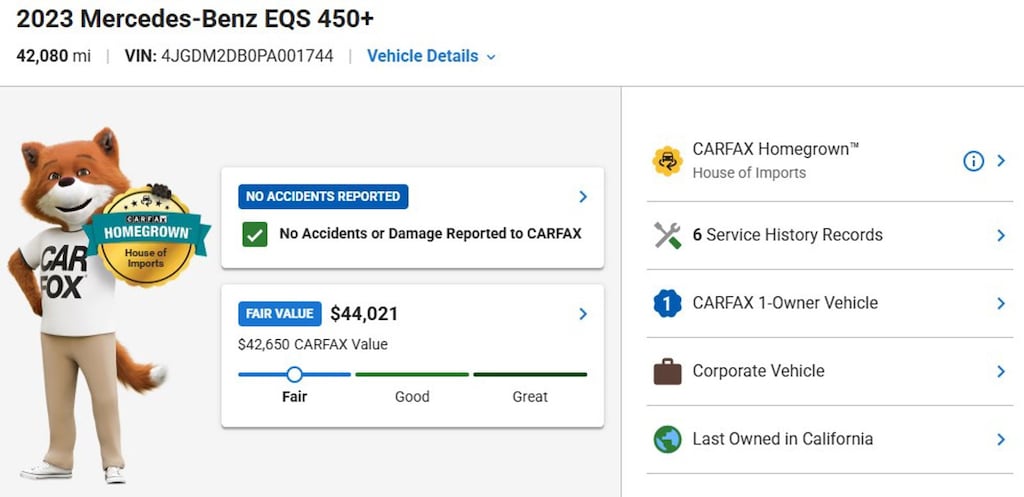The width and height of the screenshot is (1024, 497).
Task: Open the No Accidents Reported card chevron
Action: click(x=583, y=197)
